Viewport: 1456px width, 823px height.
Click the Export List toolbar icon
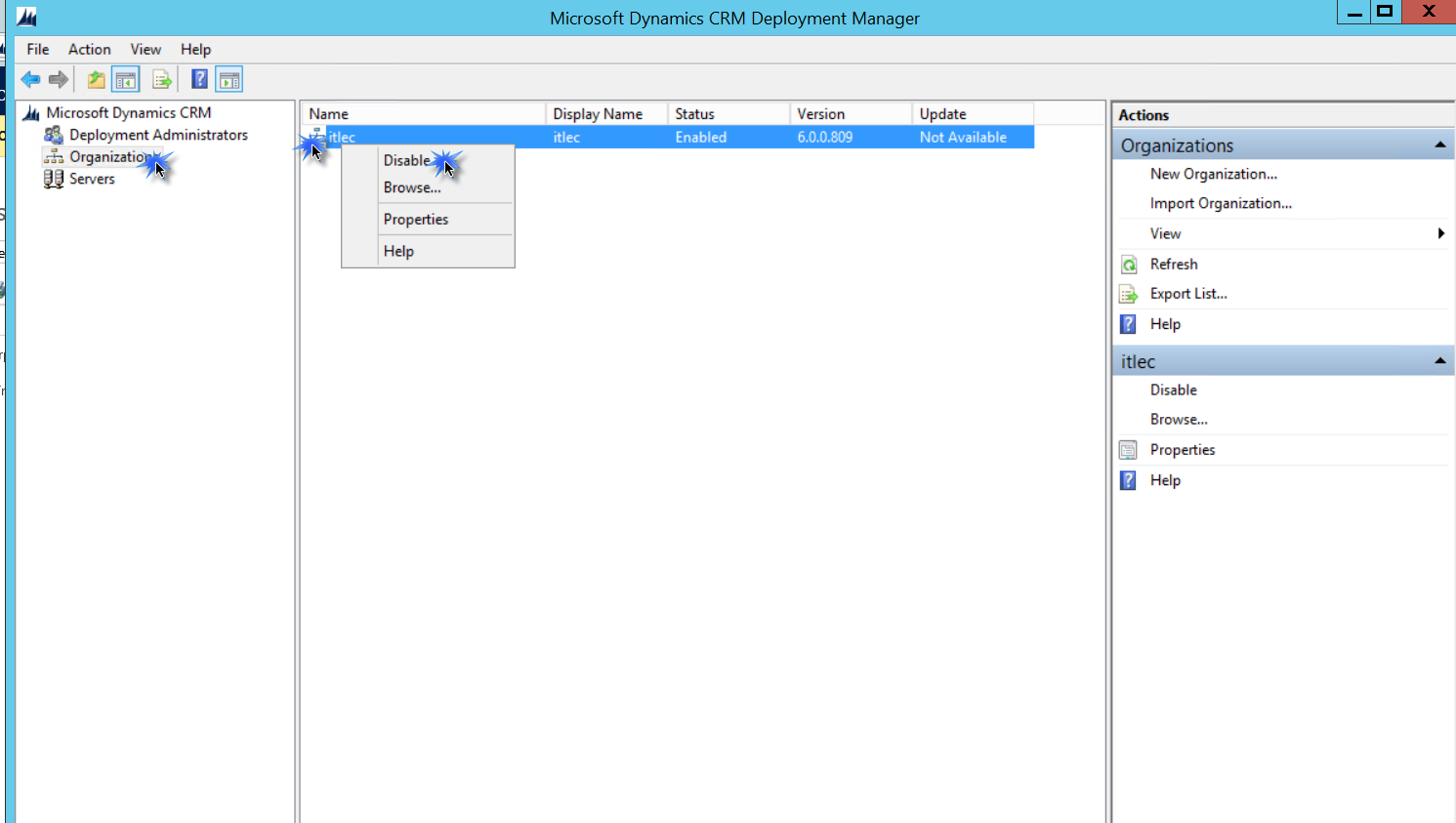click(x=162, y=79)
